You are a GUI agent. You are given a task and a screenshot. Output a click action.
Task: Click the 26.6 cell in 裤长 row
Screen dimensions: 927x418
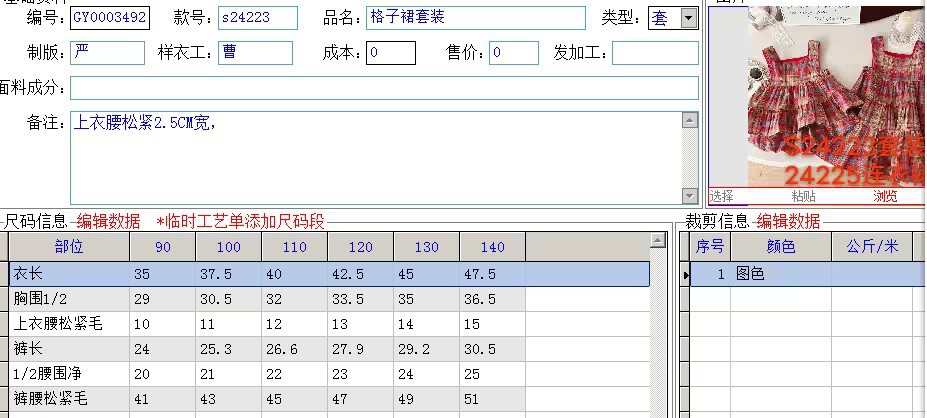pos(294,349)
